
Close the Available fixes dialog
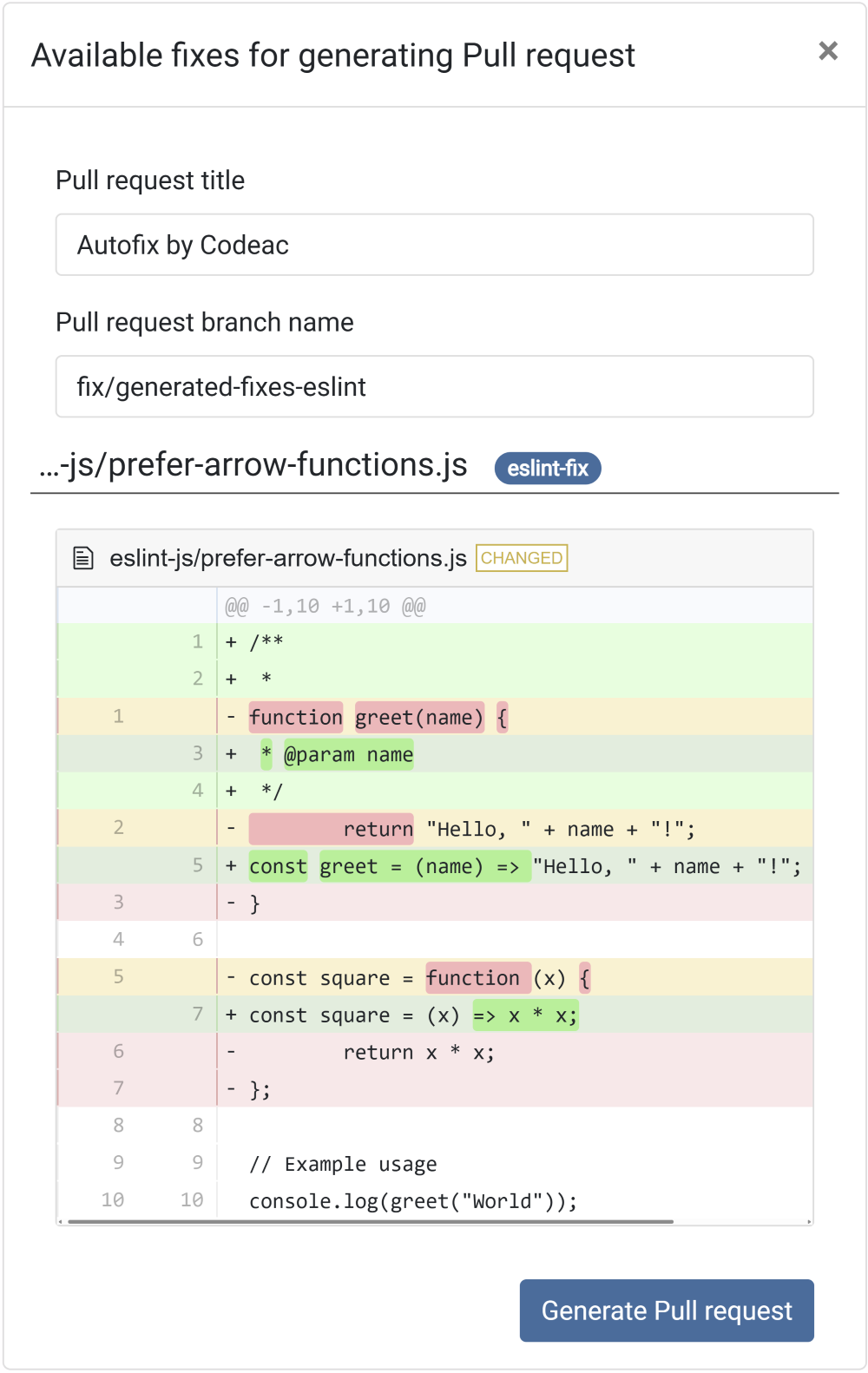(828, 51)
